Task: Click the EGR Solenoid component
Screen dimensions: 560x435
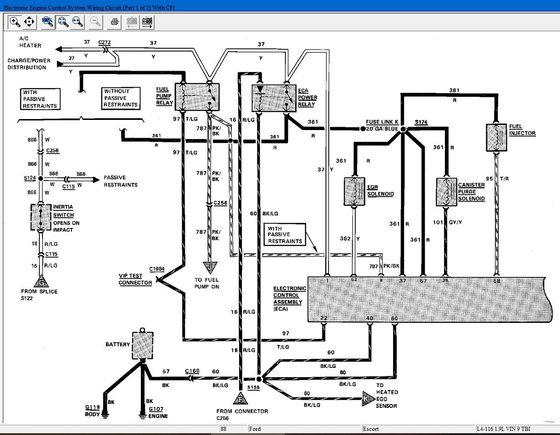Action: point(354,191)
